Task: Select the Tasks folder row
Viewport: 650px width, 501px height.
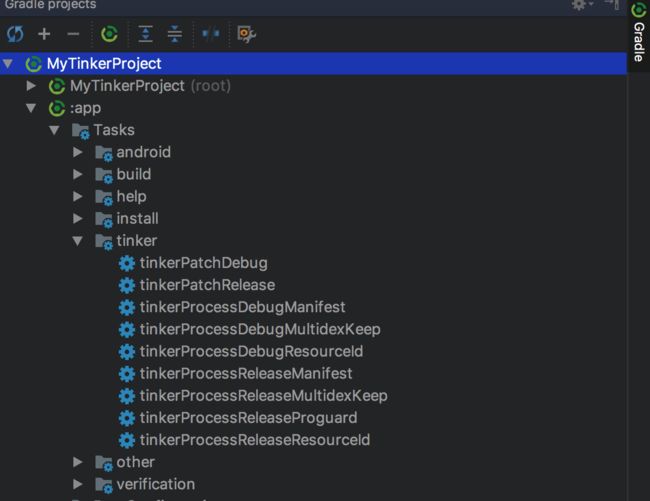Action: pos(313,130)
